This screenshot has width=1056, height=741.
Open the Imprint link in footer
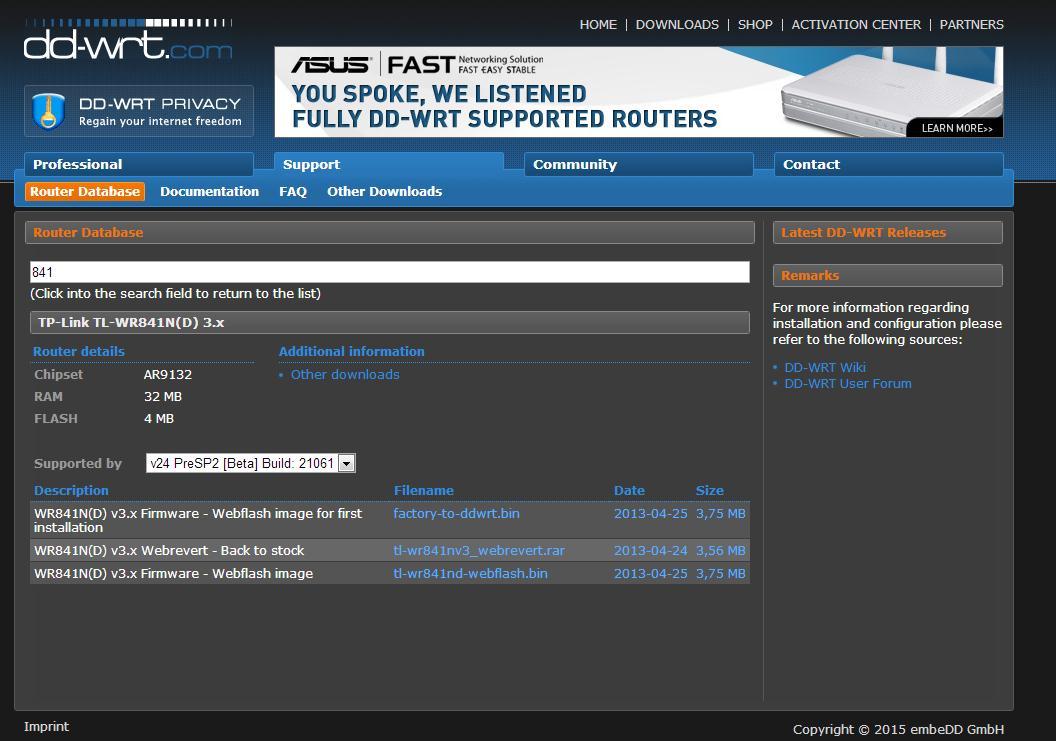(x=46, y=726)
